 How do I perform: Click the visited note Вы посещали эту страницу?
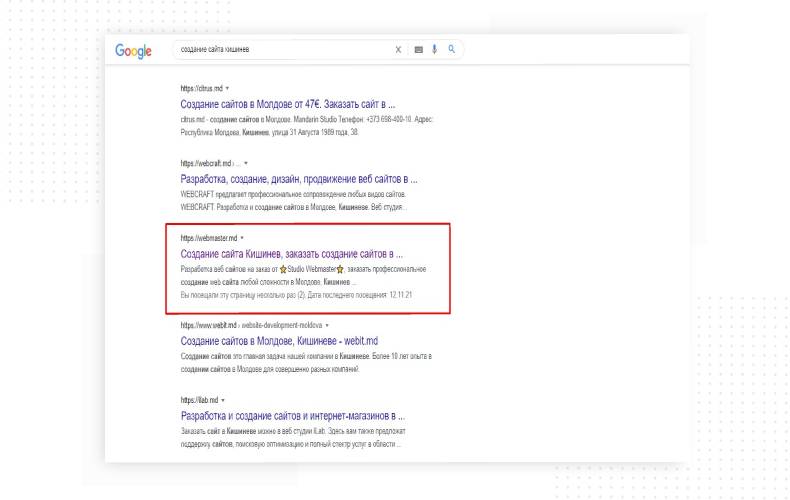(296, 295)
